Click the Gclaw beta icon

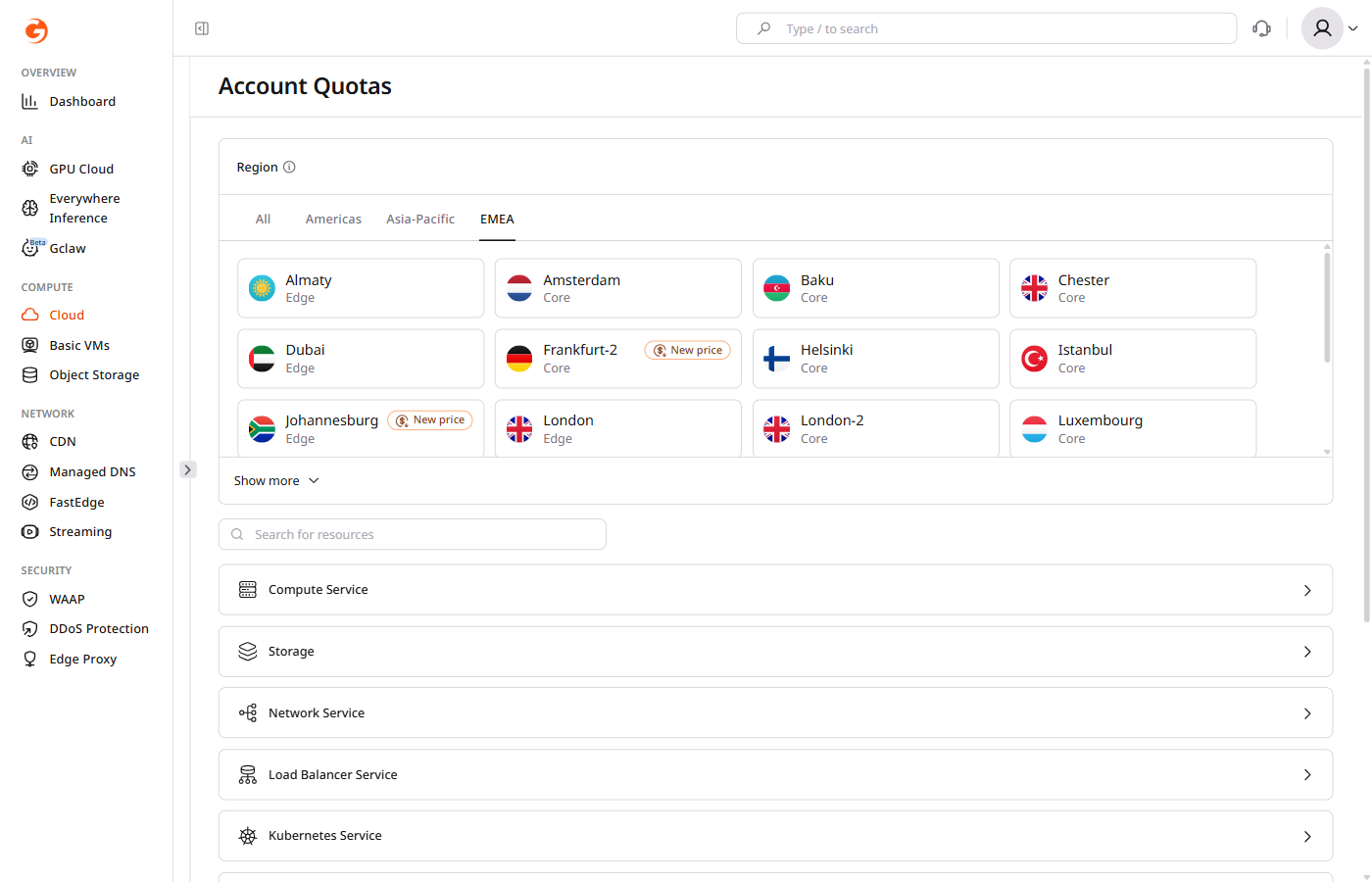tap(31, 247)
